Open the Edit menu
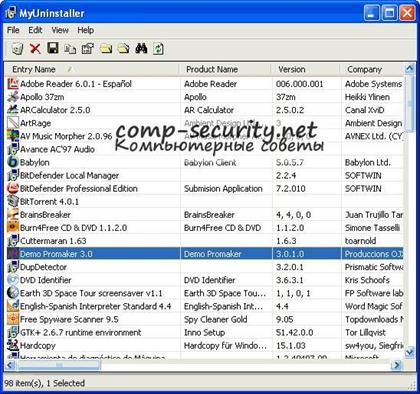Screen dimensions: 420x394 click(35, 30)
